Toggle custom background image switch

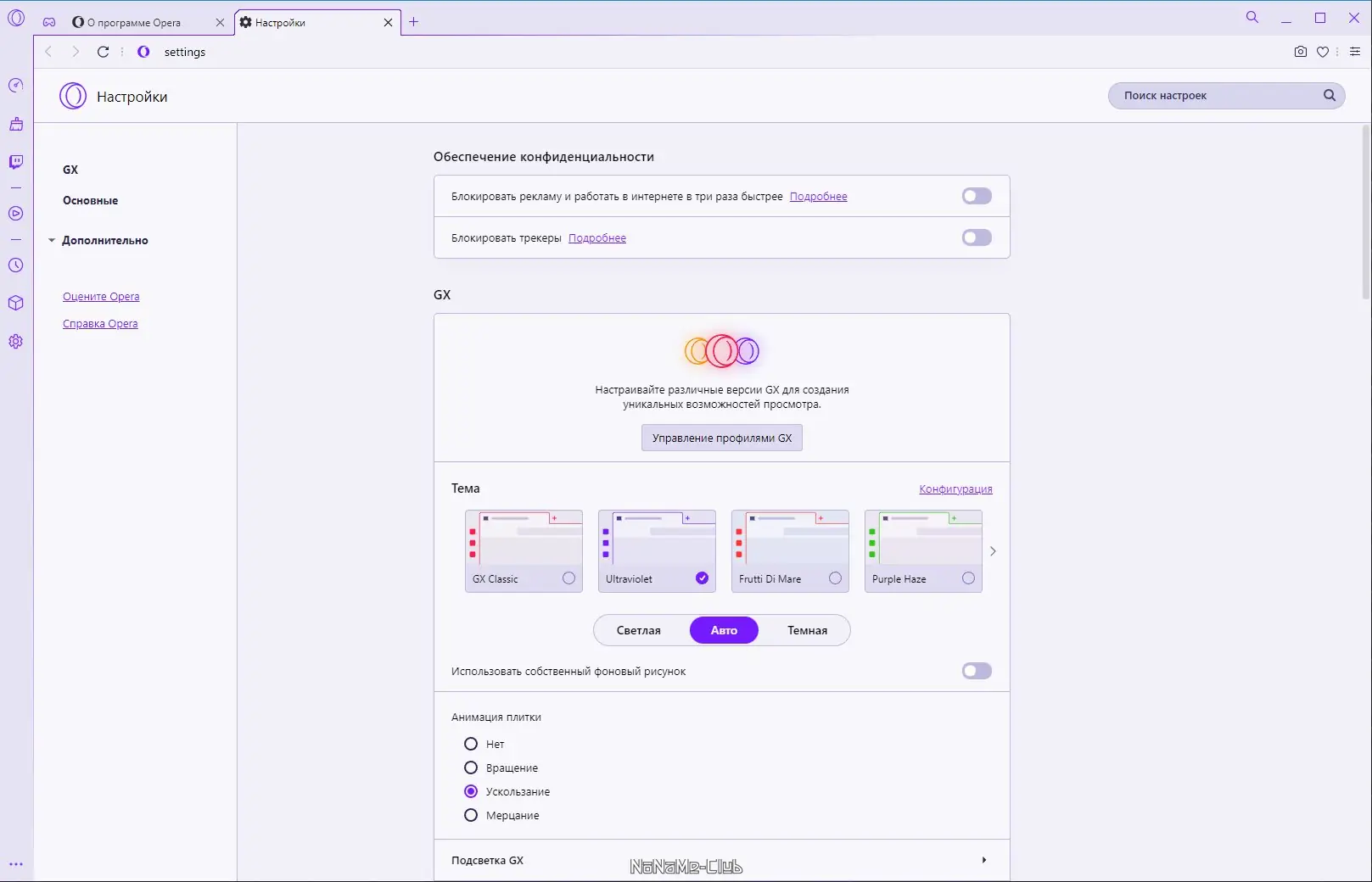click(x=977, y=671)
